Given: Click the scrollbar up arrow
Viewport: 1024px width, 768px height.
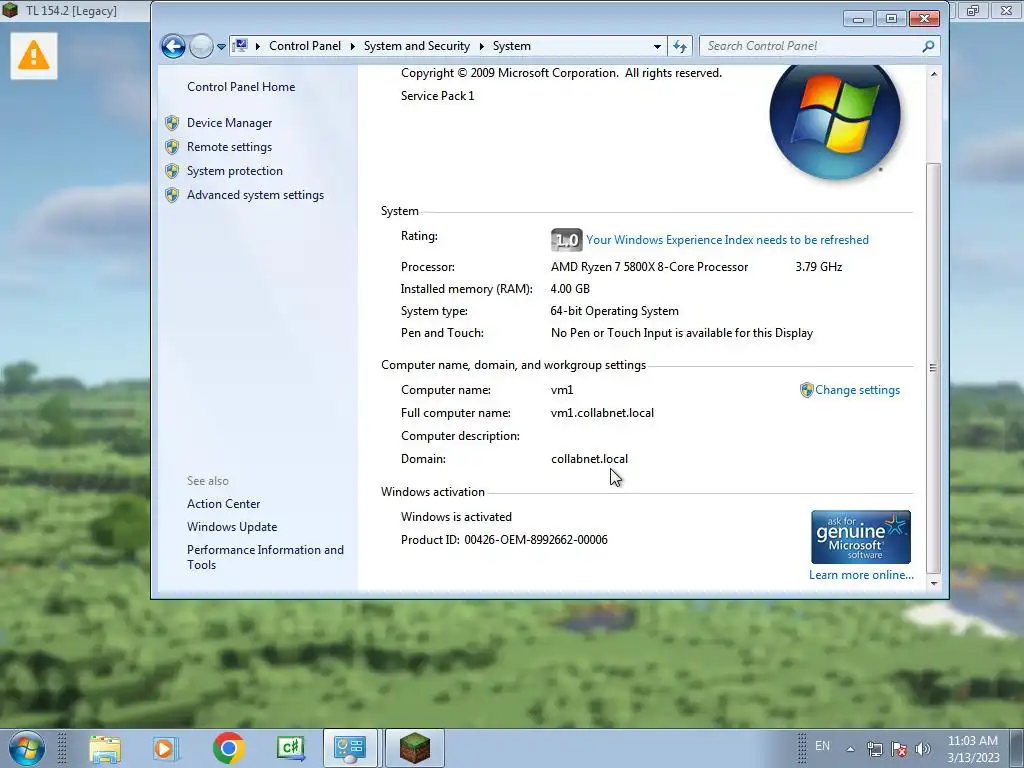Looking at the screenshot, I should coord(934,74).
